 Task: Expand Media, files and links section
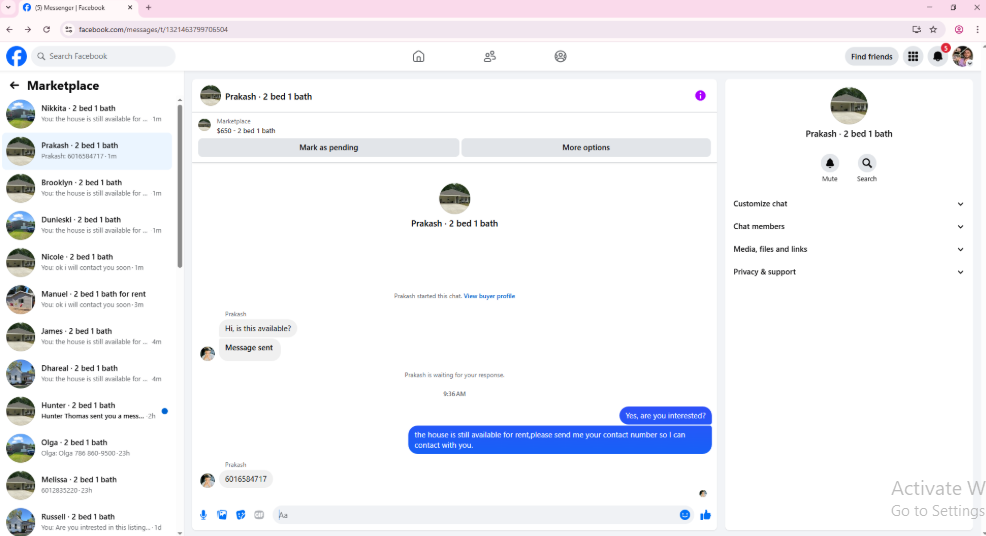pos(848,249)
